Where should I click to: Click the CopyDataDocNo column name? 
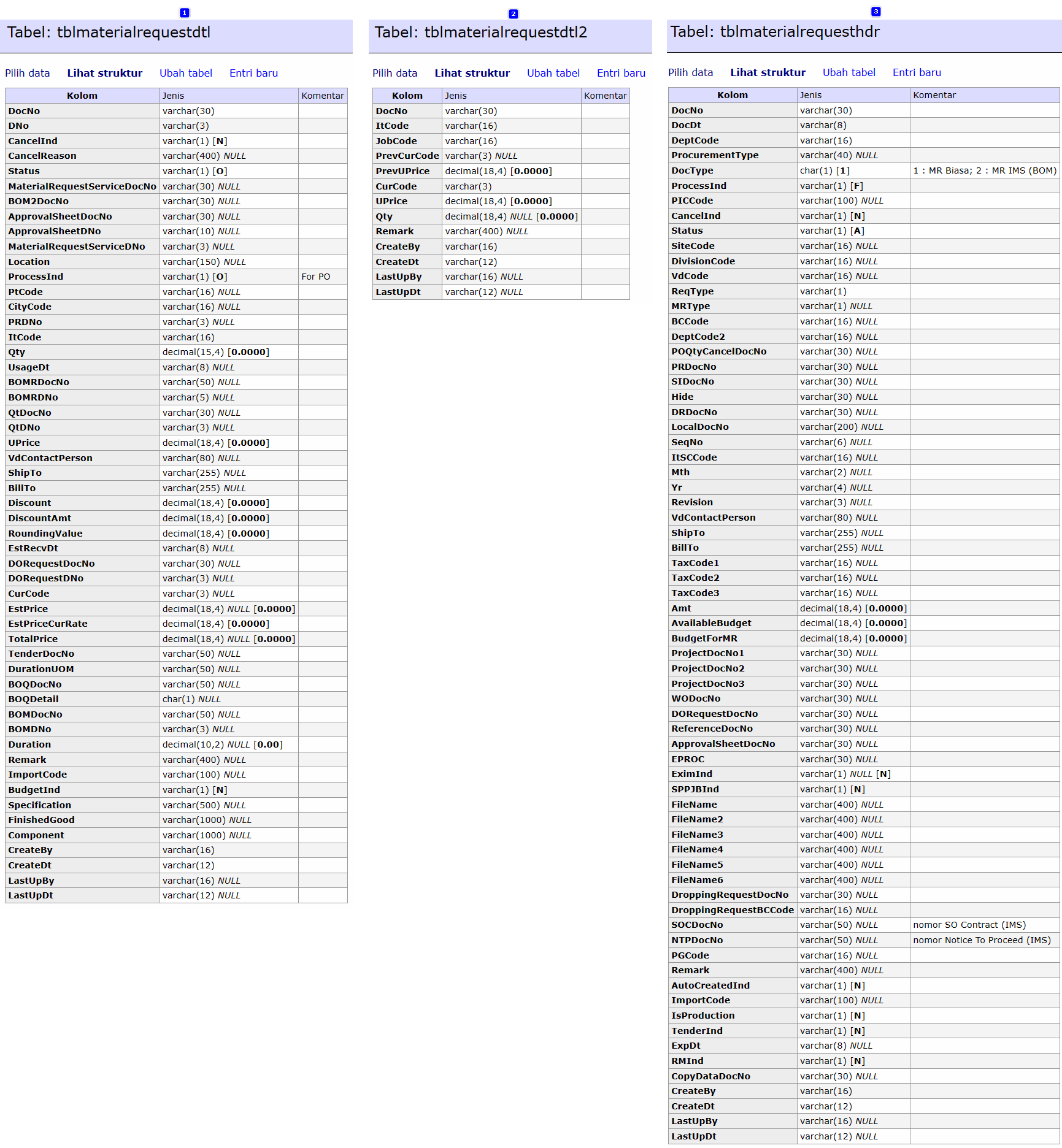click(x=710, y=1076)
